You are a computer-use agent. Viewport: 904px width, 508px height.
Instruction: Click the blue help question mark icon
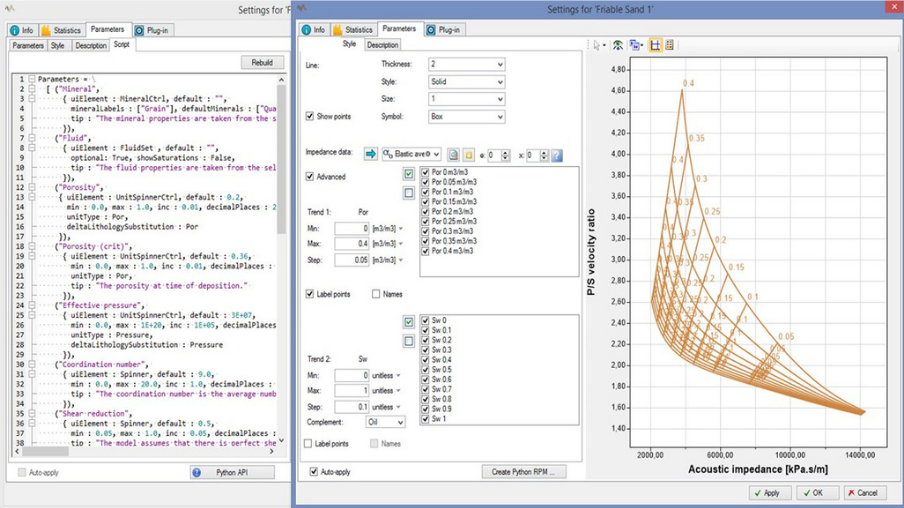[557, 155]
